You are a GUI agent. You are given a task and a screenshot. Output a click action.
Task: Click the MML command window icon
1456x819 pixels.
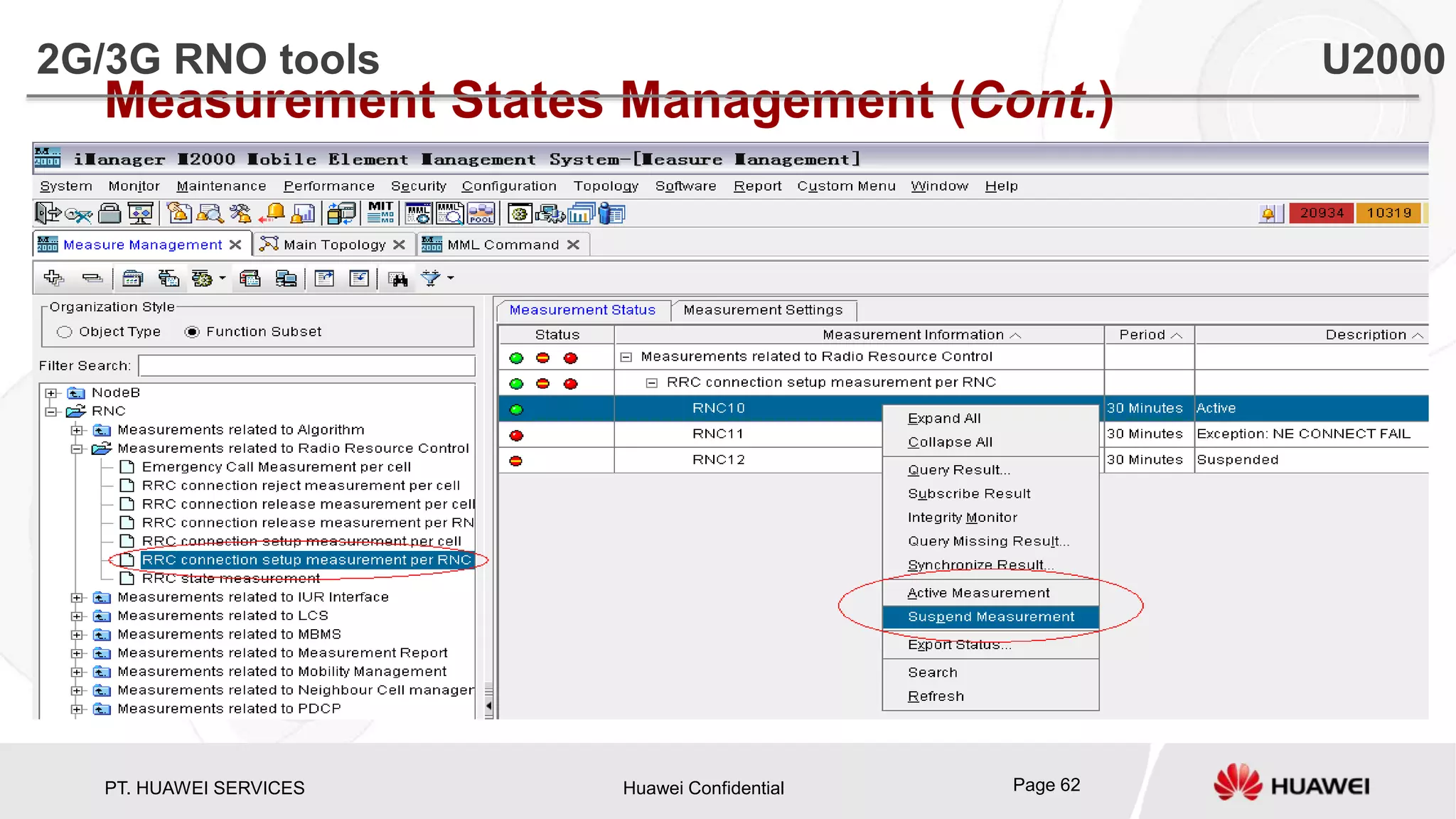pos(418,213)
